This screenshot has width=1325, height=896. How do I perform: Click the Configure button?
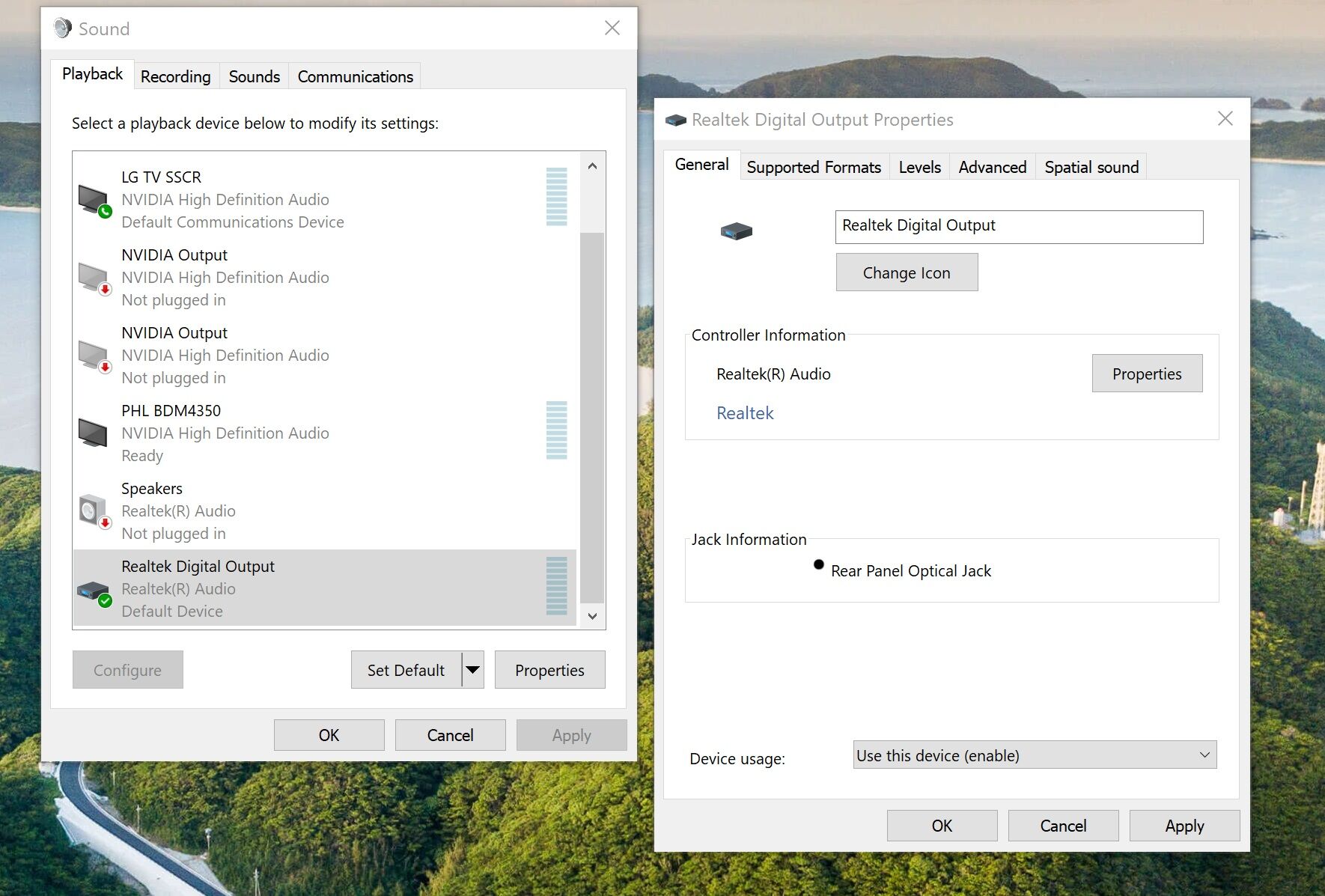point(128,670)
